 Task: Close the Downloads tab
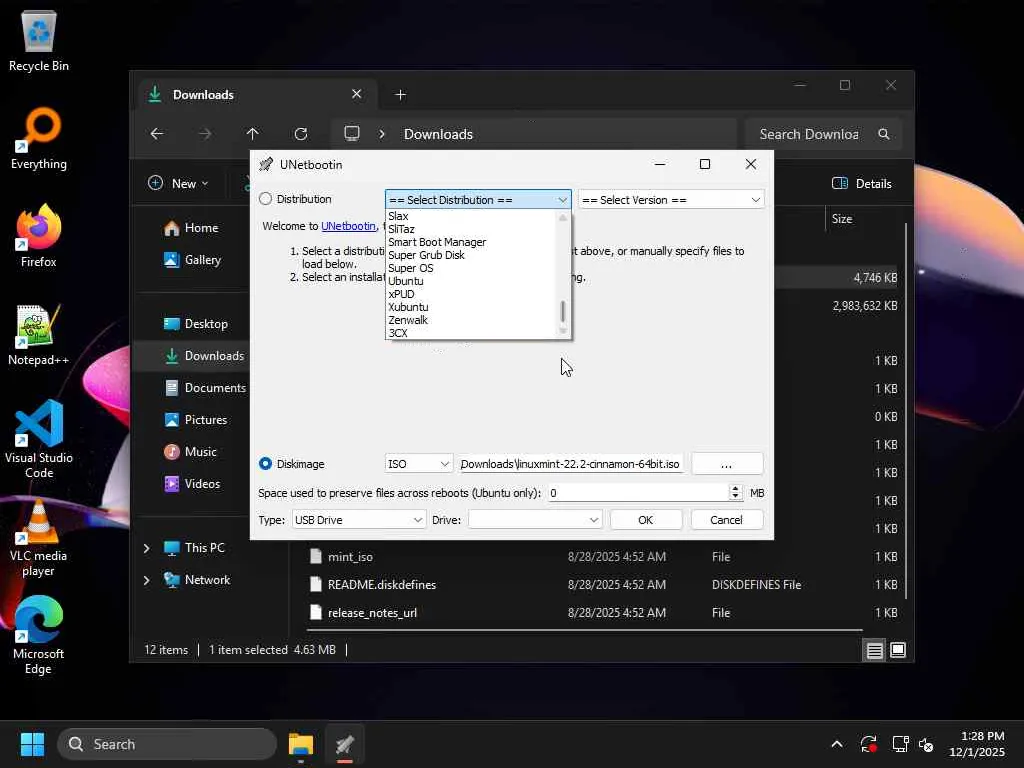tap(357, 94)
